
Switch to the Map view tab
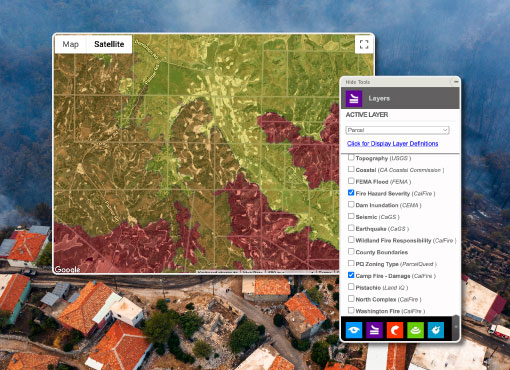[x=71, y=44]
